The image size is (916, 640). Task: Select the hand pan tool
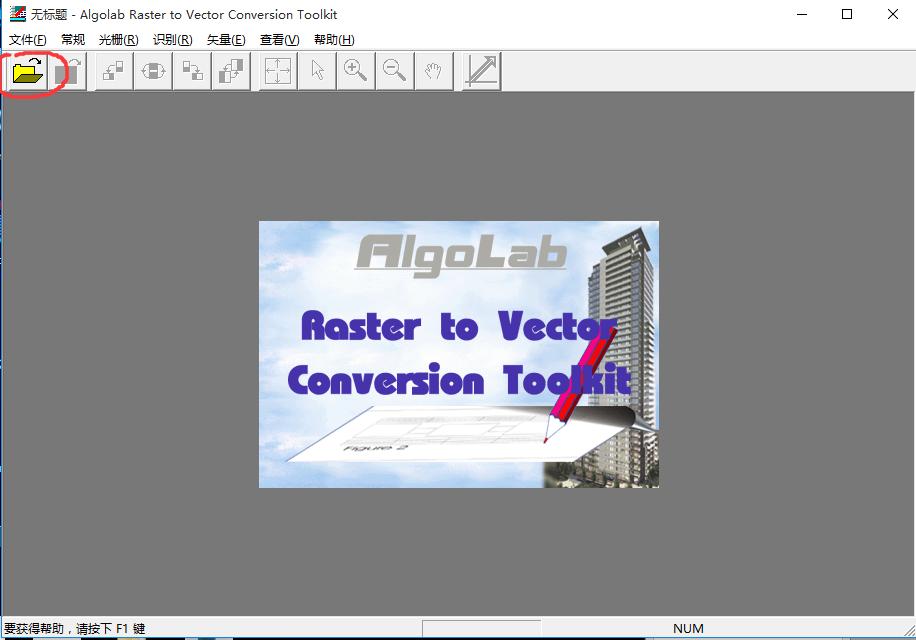click(433, 70)
